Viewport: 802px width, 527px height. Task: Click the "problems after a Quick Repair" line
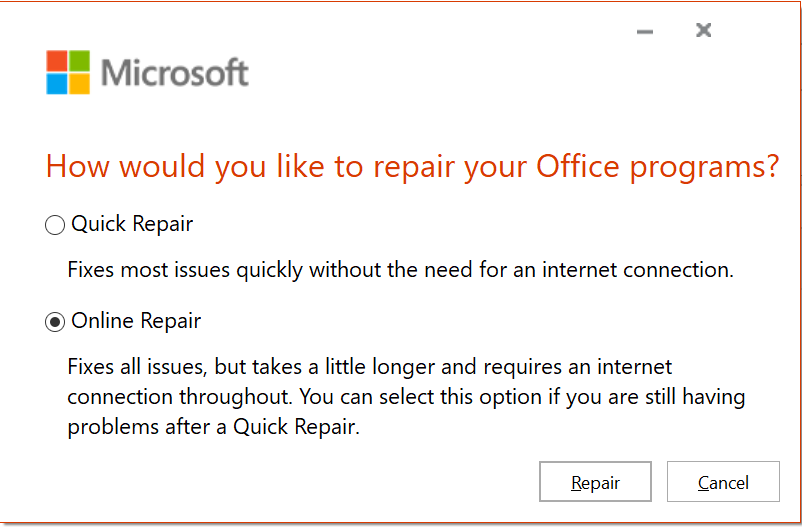pos(213,427)
